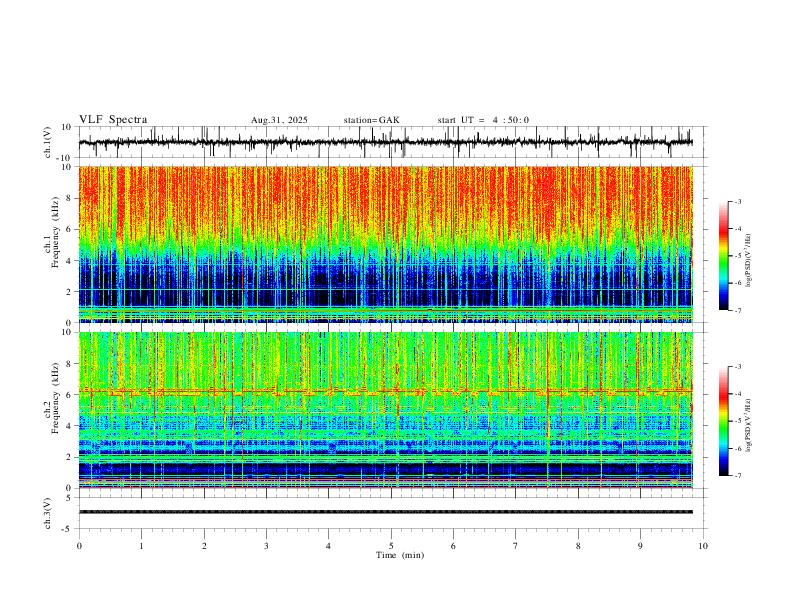Click log(PSD) label beside ch.1 color bar
The image size is (792, 612).
[x=749, y=260]
